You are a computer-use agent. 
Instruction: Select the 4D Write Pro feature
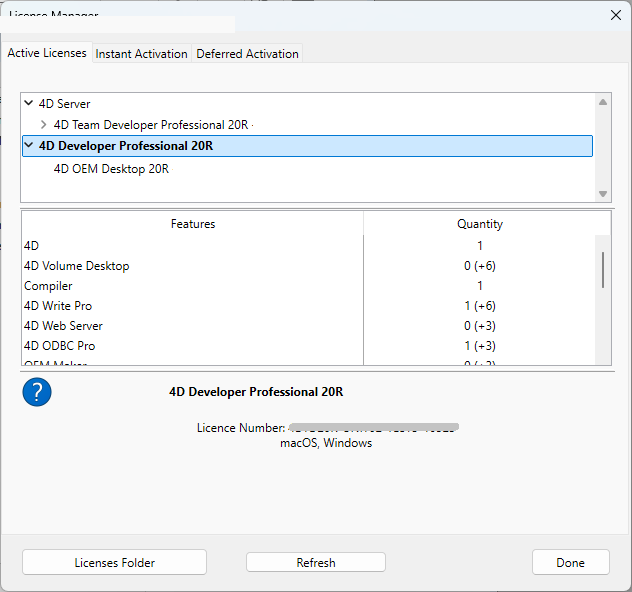[x=308, y=305]
